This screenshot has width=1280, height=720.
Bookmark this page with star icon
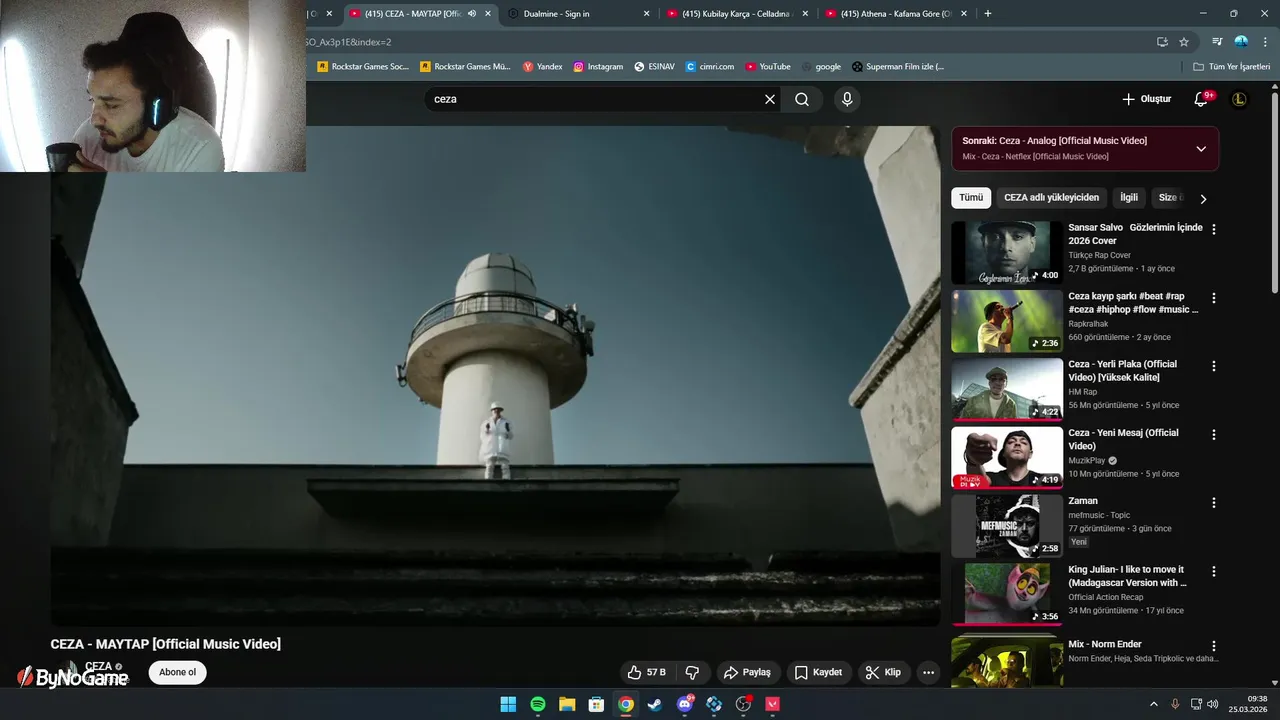point(1184,42)
